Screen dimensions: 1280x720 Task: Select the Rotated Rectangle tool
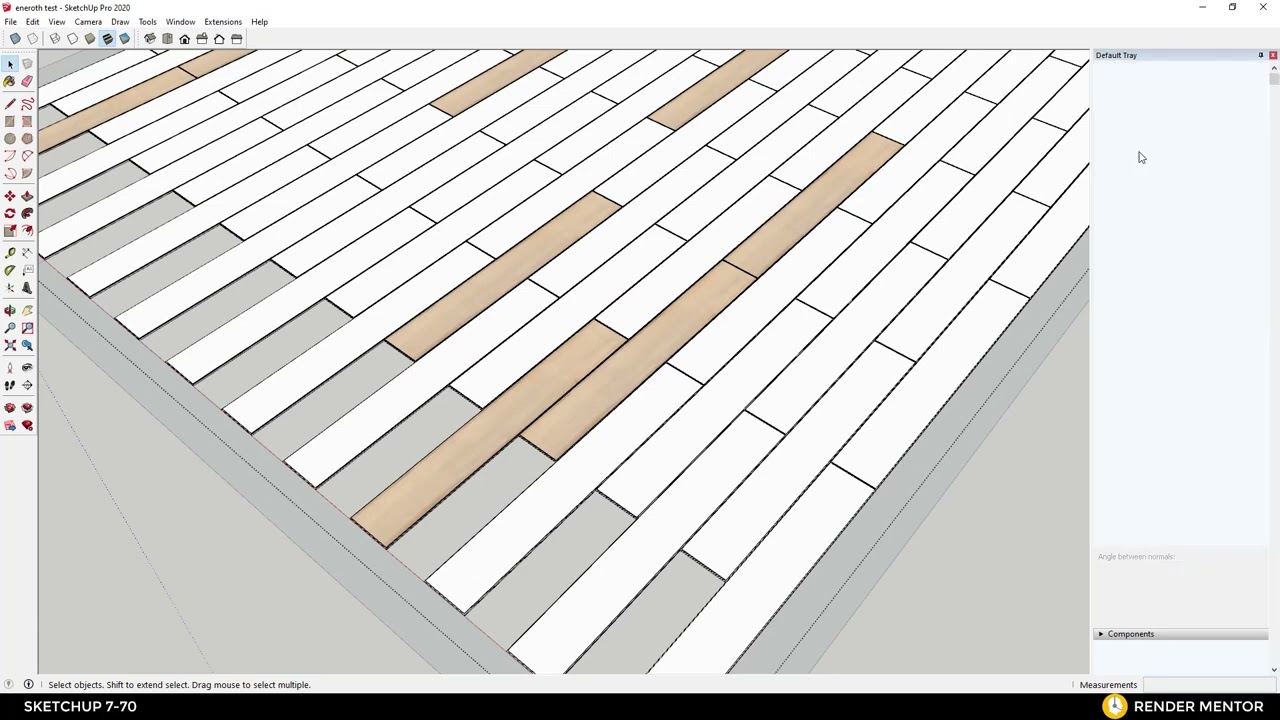tap(27, 122)
